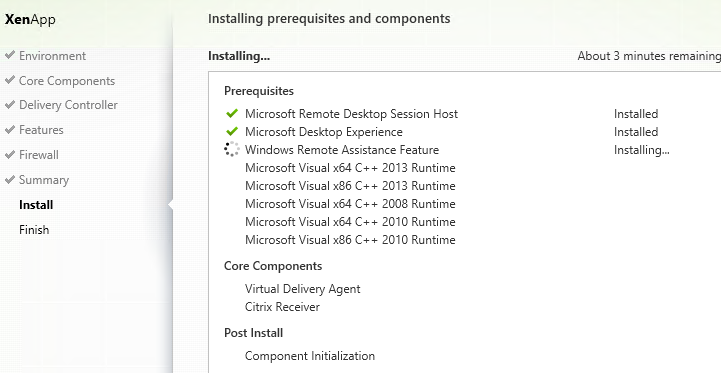The image size is (721, 373).
Task: Click the checkmark icon beside Firewall step
Action: tap(10, 154)
